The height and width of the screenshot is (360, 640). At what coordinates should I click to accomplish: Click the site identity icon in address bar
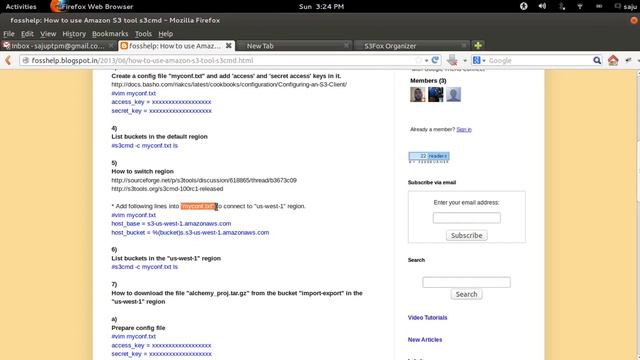coord(26,60)
